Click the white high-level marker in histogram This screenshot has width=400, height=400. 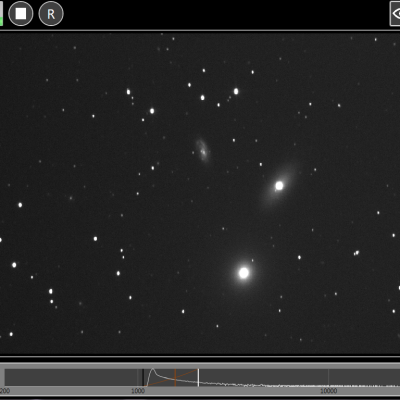click(x=198, y=377)
